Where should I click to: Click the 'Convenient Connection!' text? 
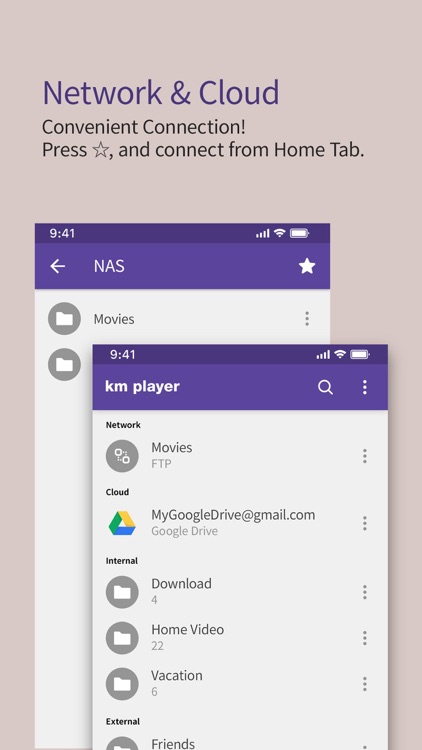pos(144,127)
